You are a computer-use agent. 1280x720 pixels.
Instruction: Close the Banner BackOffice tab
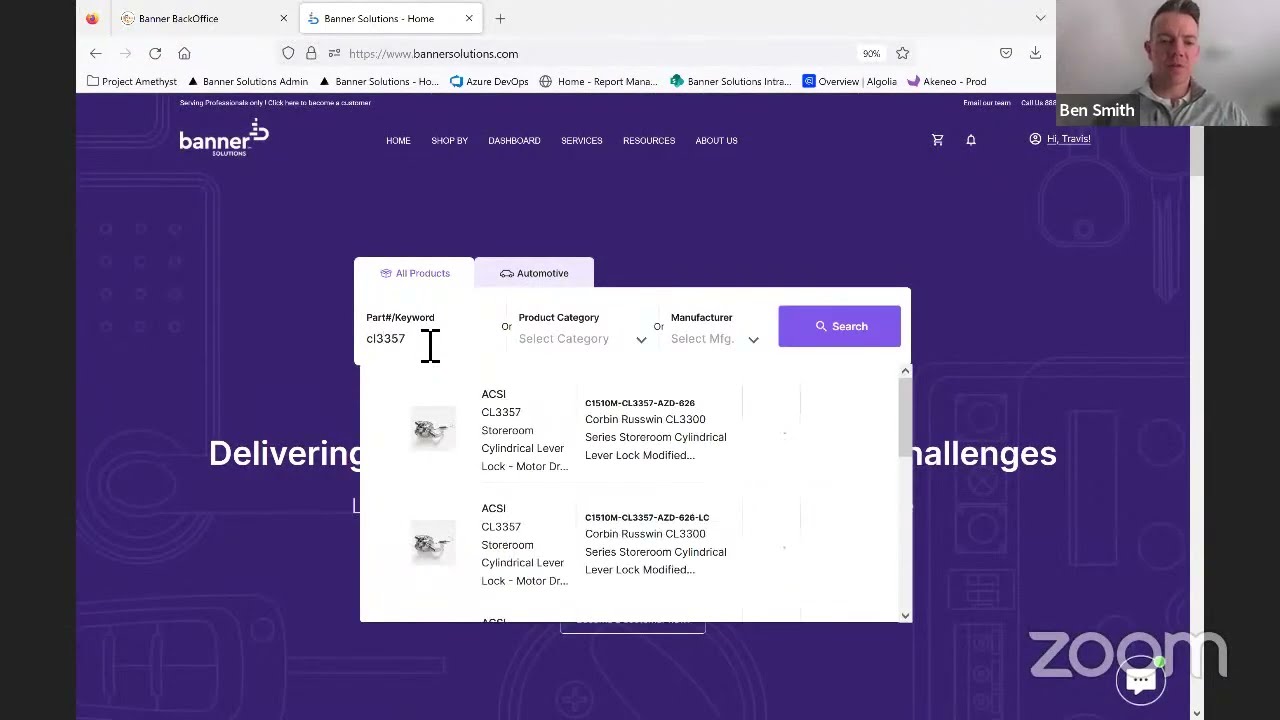(x=283, y=18)
